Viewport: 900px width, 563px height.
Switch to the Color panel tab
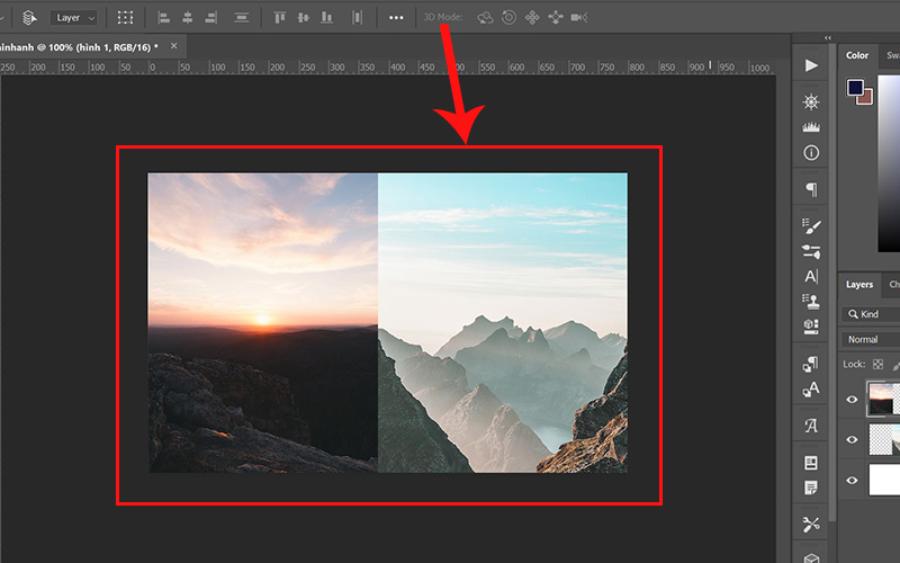tap(857, 56)
